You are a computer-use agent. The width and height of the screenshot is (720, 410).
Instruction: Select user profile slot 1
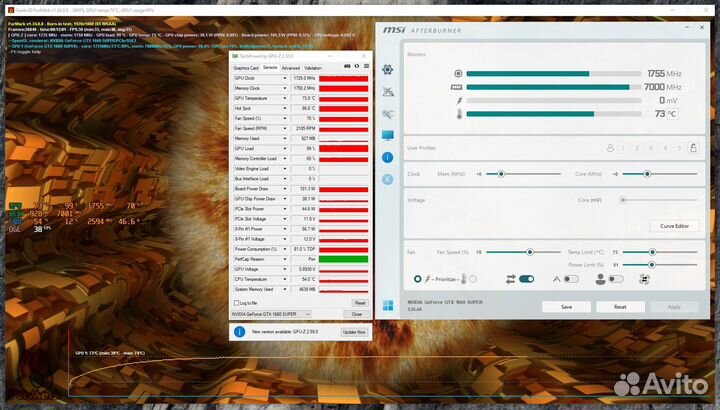(x=623, y=148)
